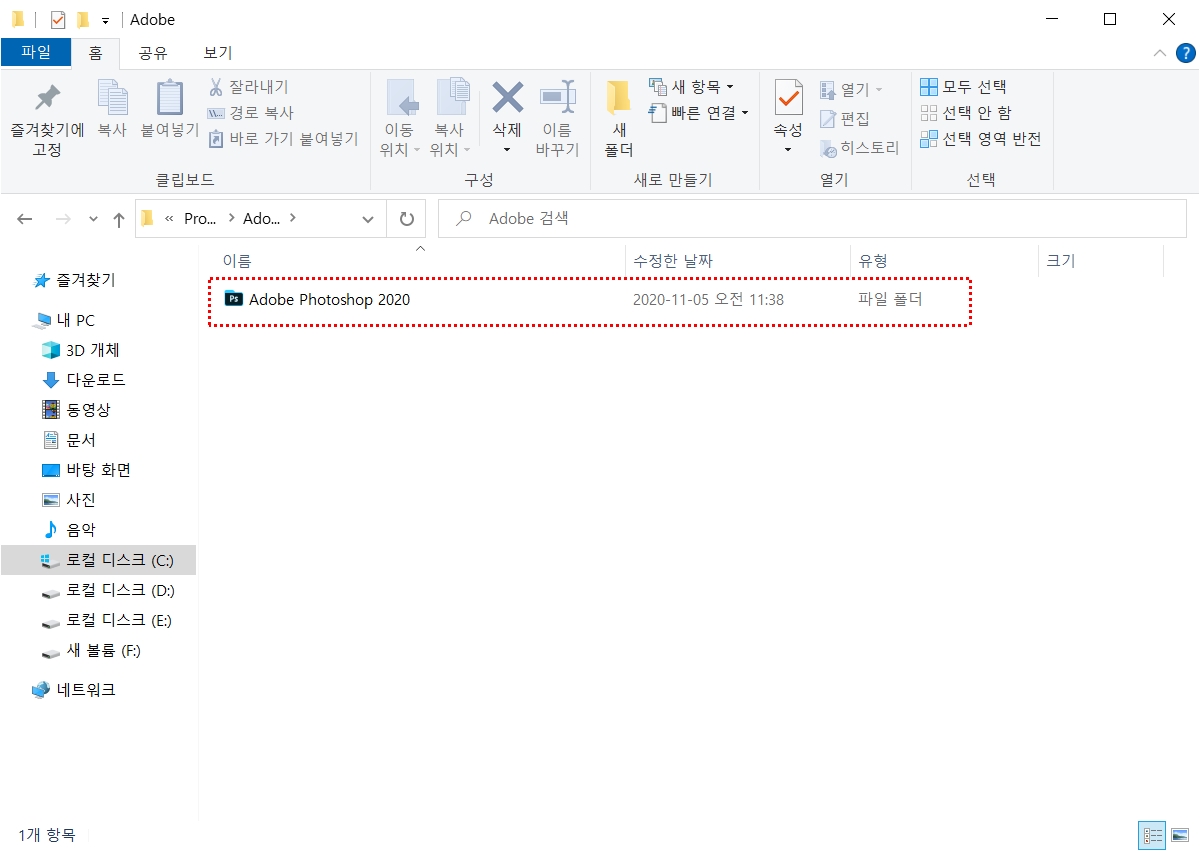Click the Properties checkmark in title bar
1200x851 pixels.
[x=58, y=19]
